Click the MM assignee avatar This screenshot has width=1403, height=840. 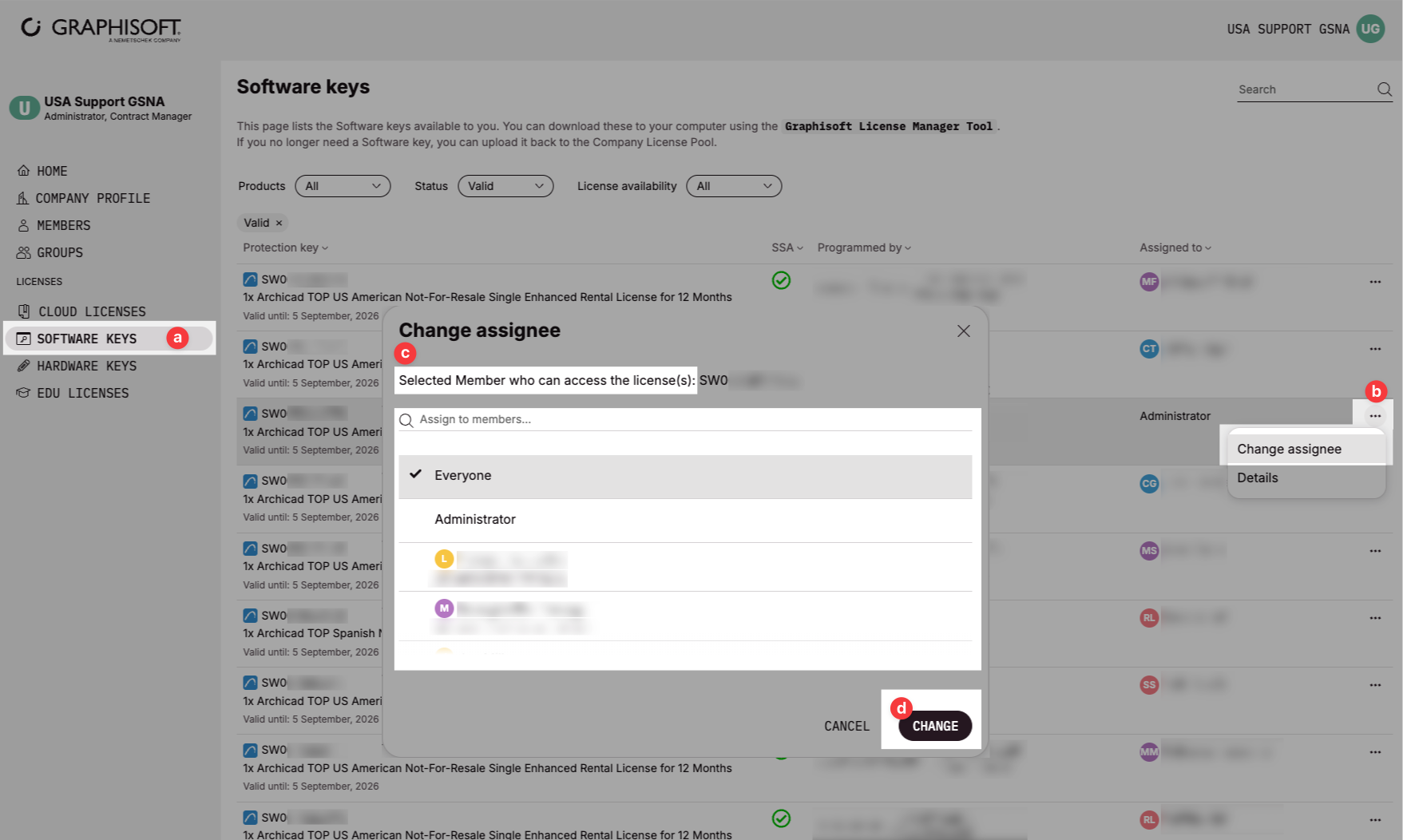pyautogui.click(x=1149, y=752)
